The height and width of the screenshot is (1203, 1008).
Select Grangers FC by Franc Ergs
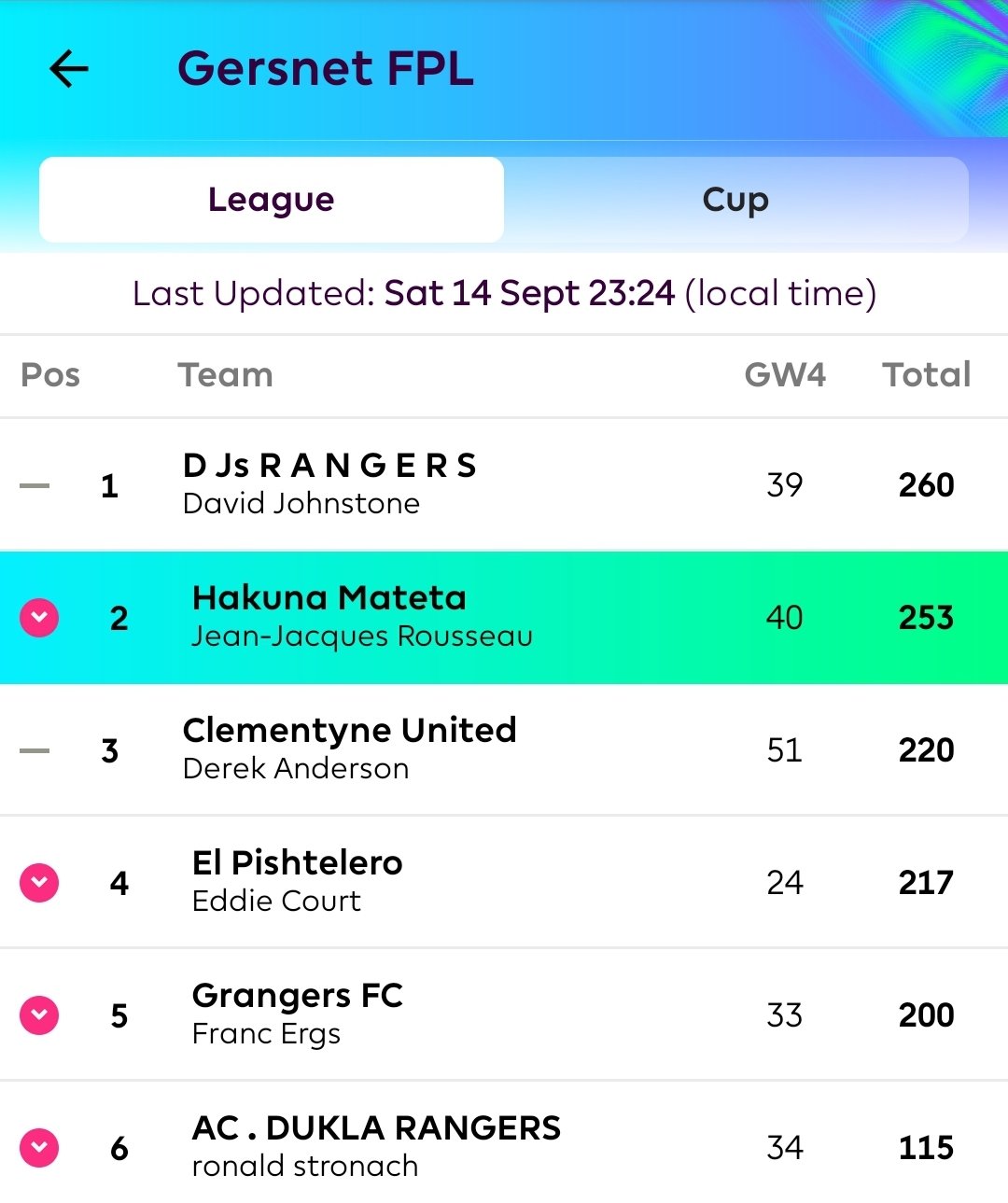pyautogui.click(x=504, y=1015)
